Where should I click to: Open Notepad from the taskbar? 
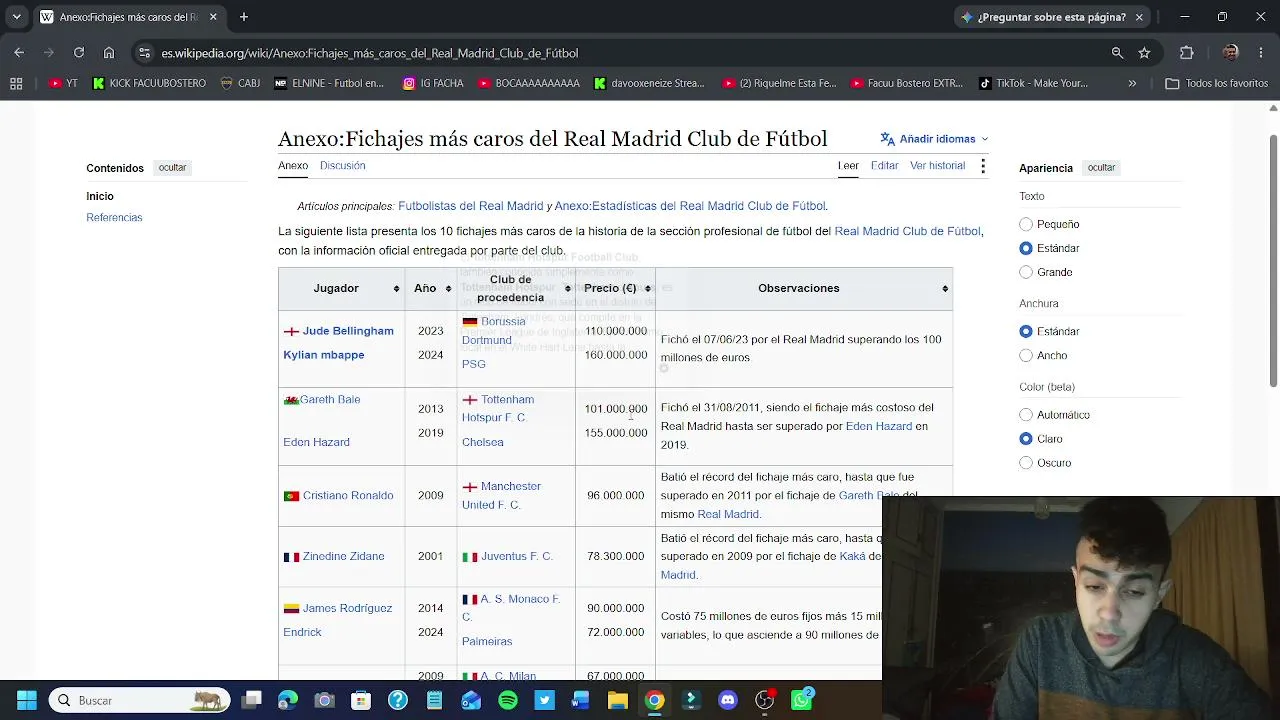[x=434, y=700]
